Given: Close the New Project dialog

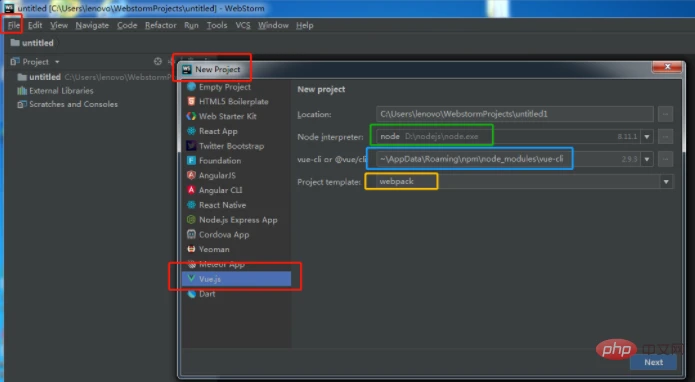Looking at the screenshot, I should click(x=667, y=67).
